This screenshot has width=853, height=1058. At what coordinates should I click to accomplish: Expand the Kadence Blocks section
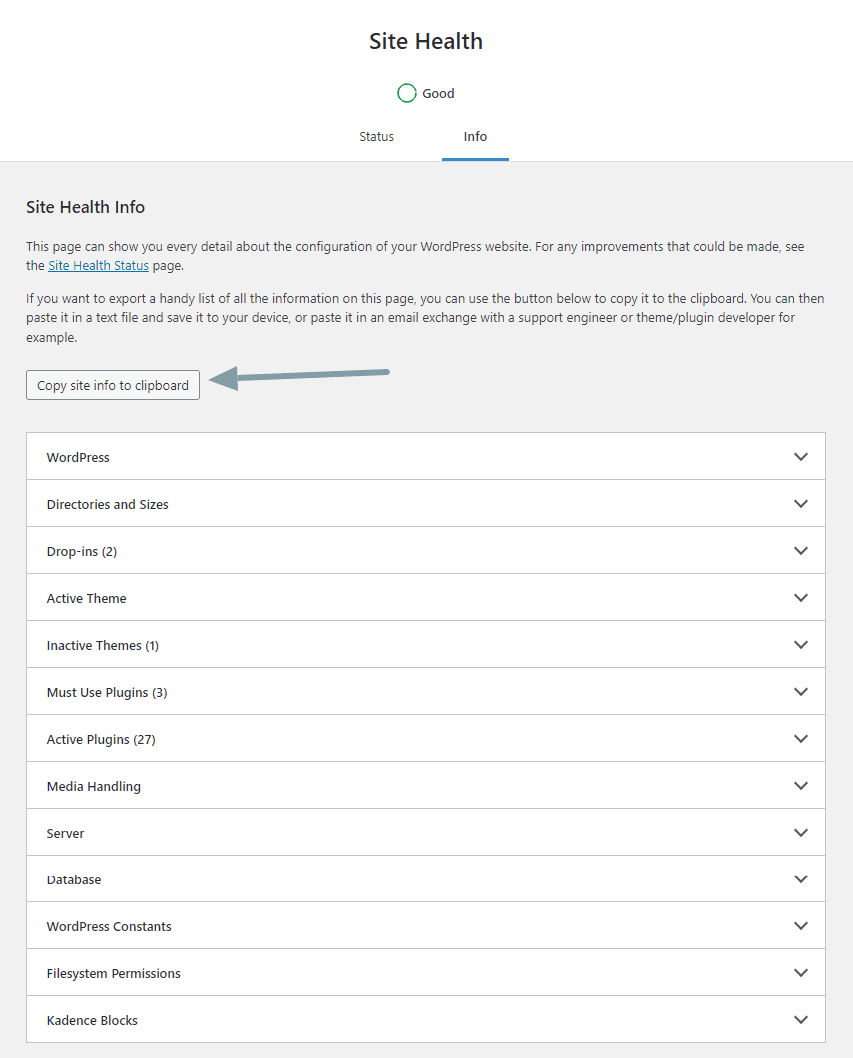point(426,1020)
